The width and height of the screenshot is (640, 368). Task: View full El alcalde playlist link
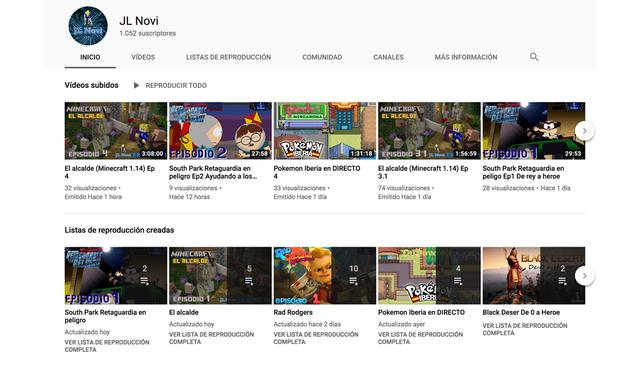point(211,338)
